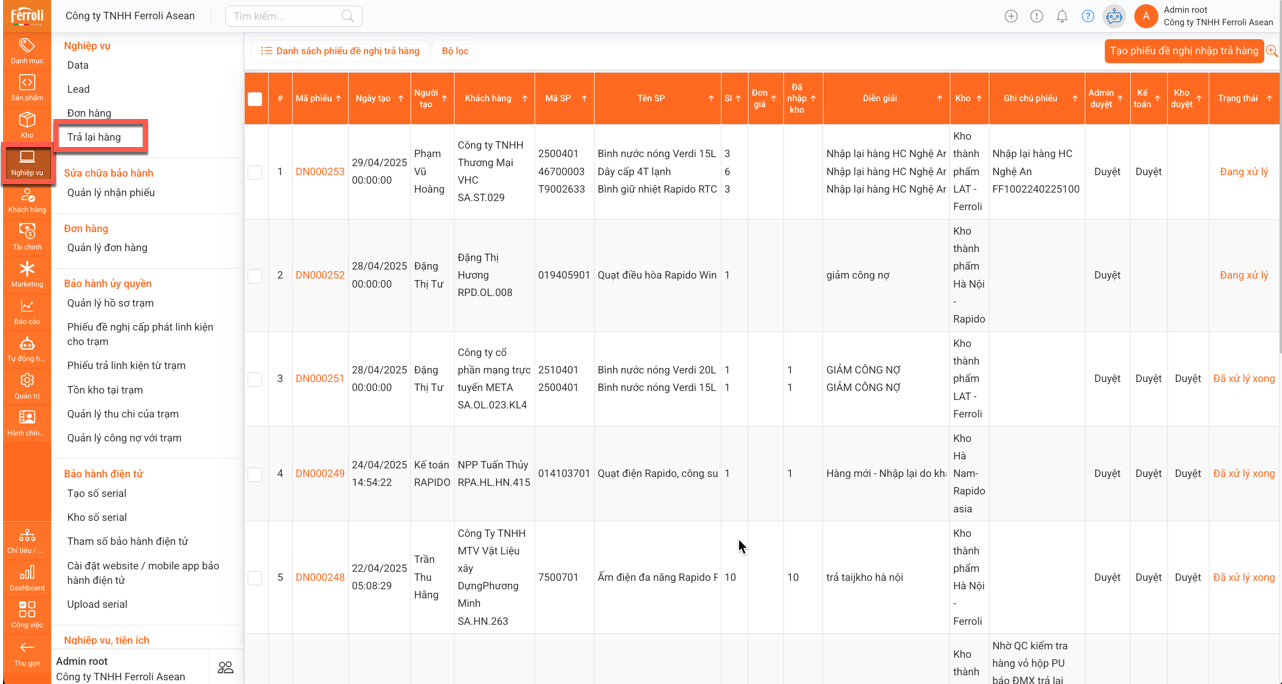Open the notifications bell

click(1062, 16)
